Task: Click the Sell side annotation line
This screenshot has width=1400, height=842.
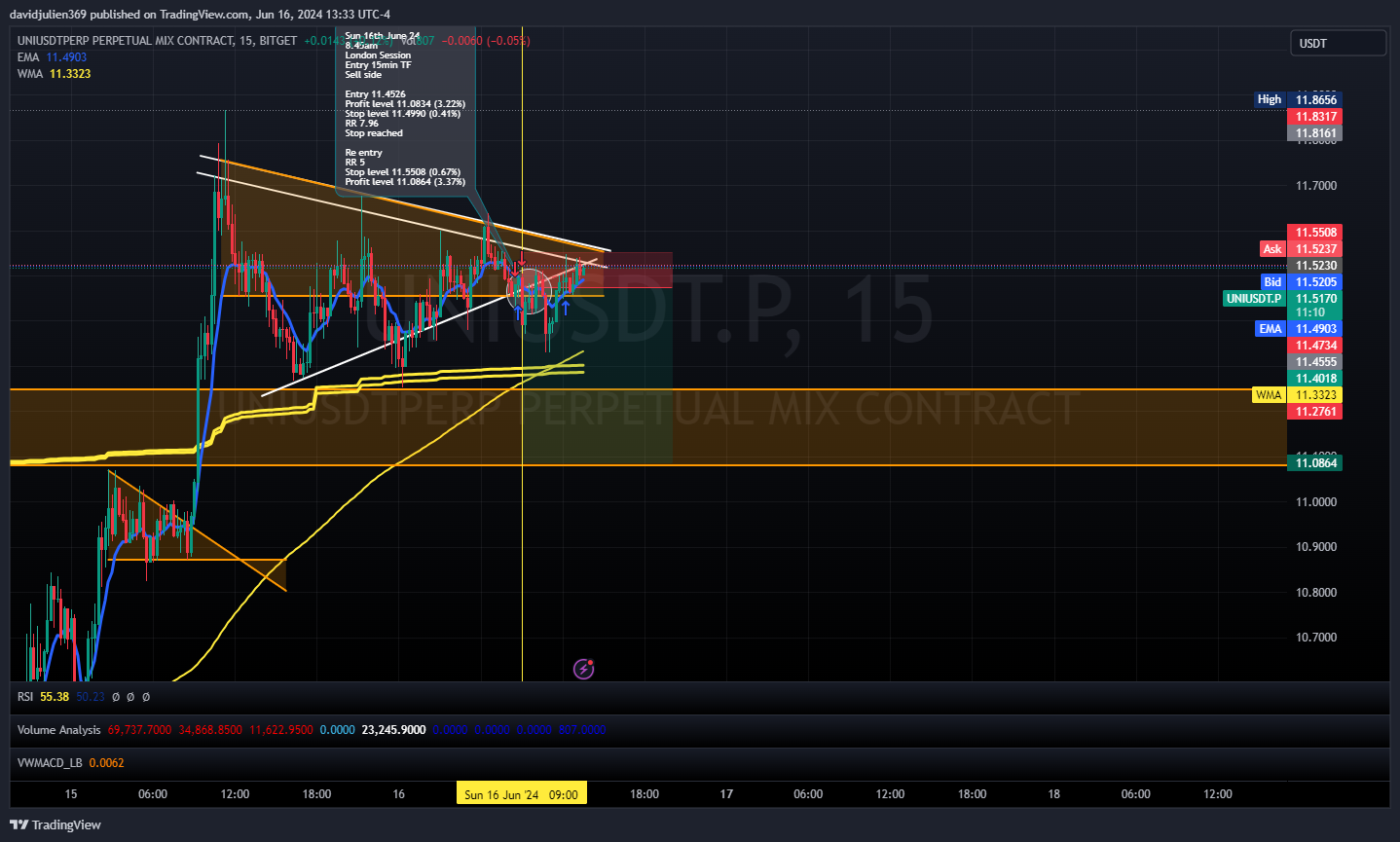Action: pos(363,75)
